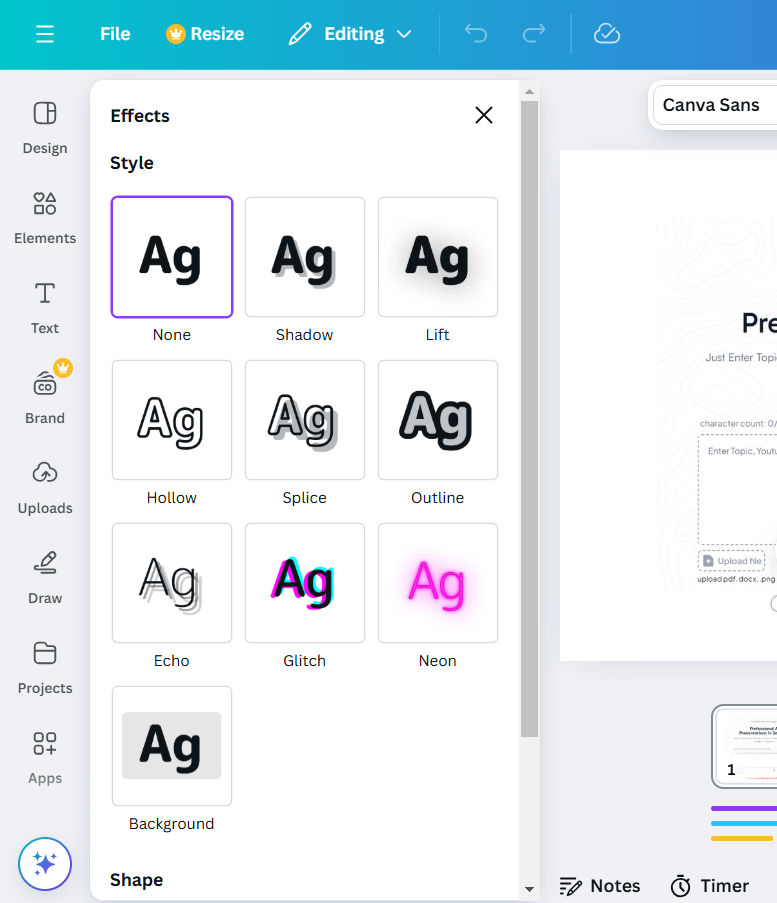Select page 1 thumbnail
Viewport: 777px width, 903px height.
click(744, 746)
